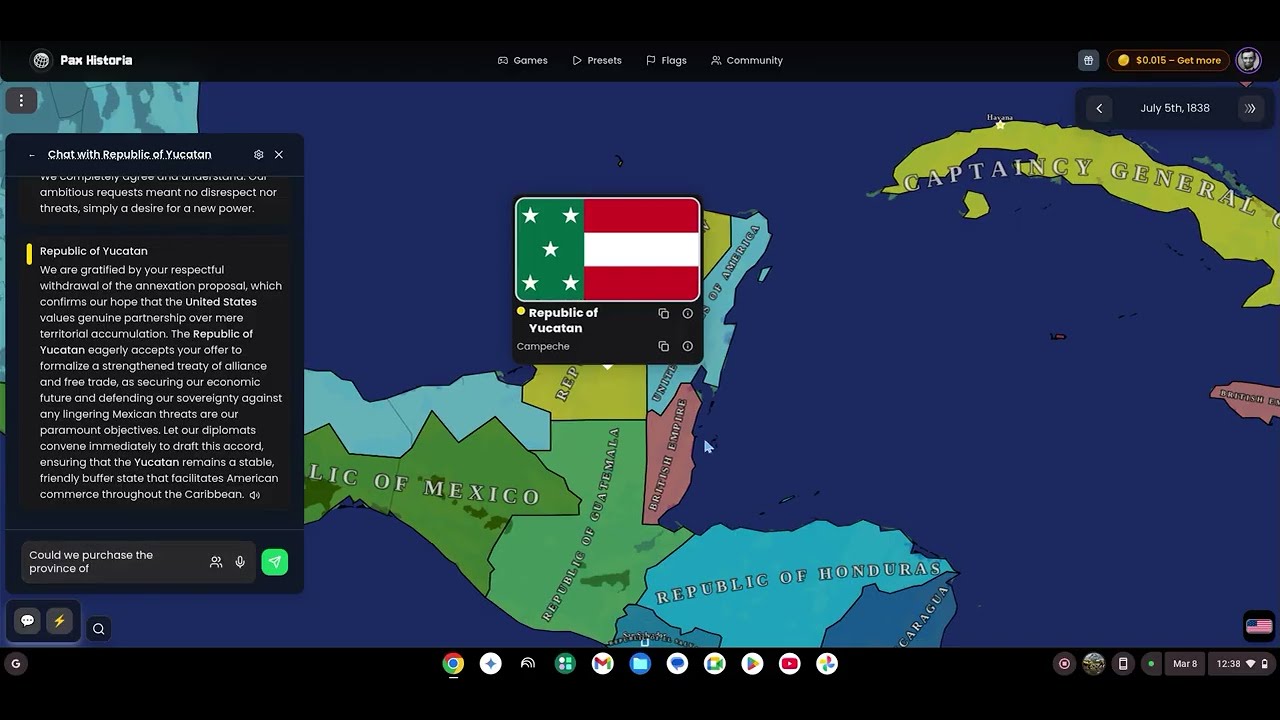Activate microphone voice input
This screenshot has height=720, width=1280.
(240, 562)
